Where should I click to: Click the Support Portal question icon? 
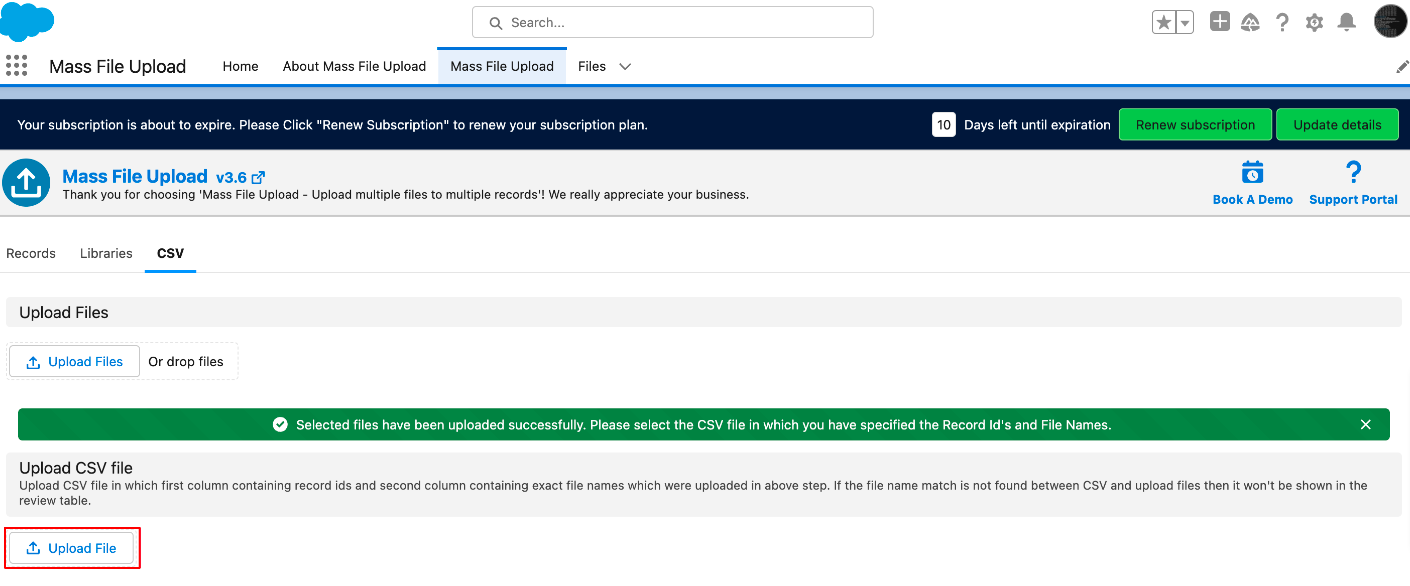pos(1353,172)
